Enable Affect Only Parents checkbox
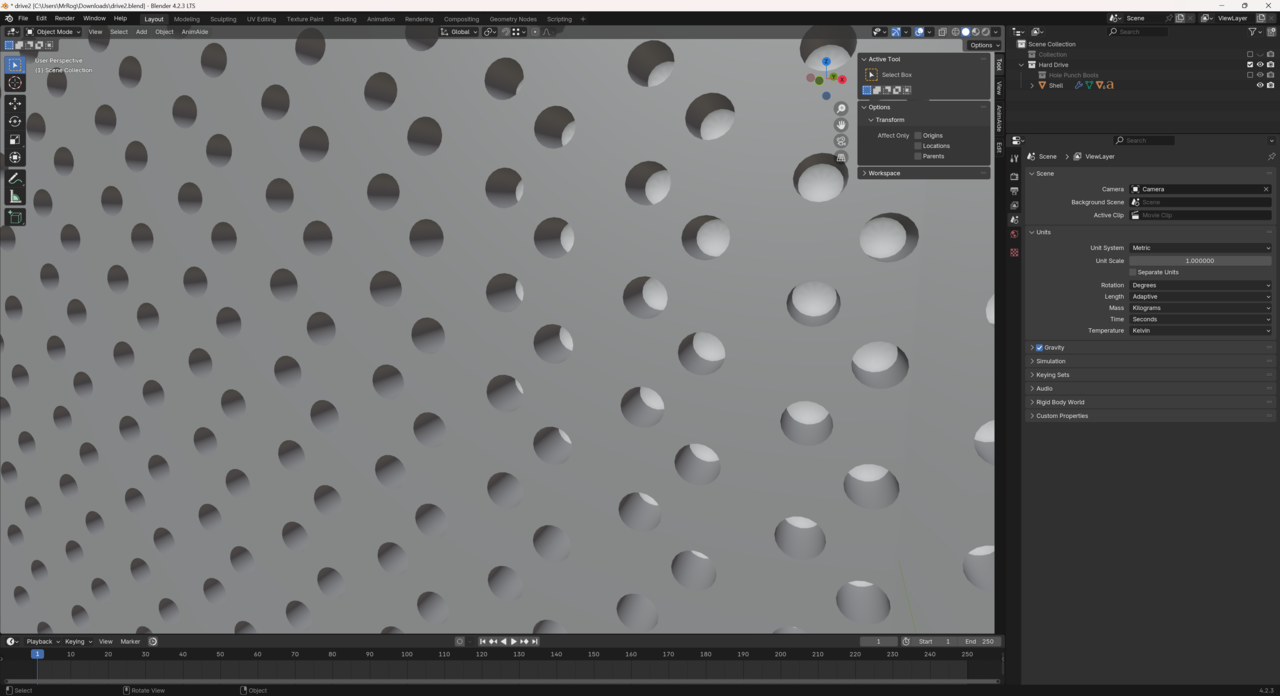The image size is (1280, 696). 918,156
